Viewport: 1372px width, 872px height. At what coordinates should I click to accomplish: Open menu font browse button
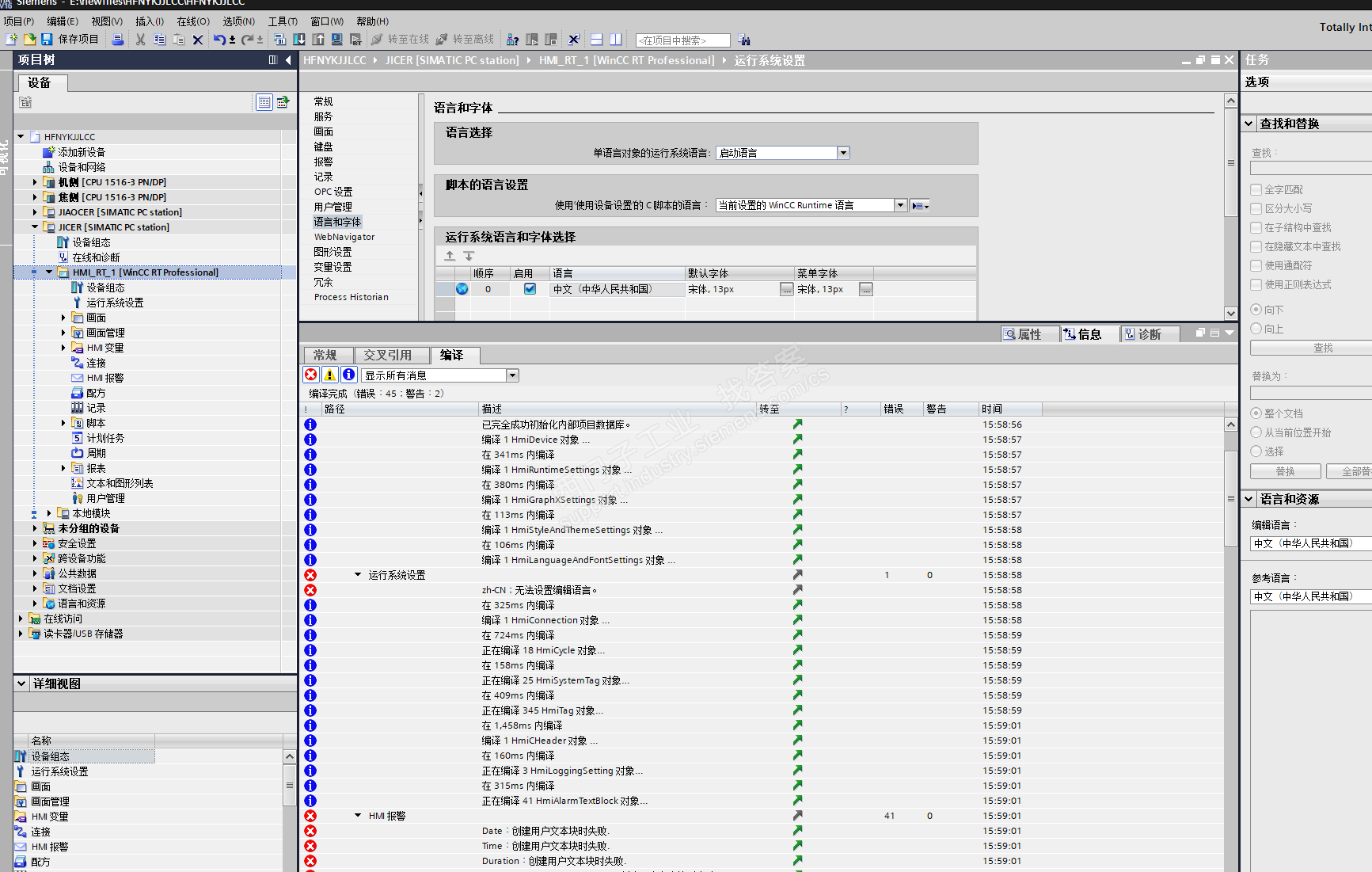coord(866,289)
